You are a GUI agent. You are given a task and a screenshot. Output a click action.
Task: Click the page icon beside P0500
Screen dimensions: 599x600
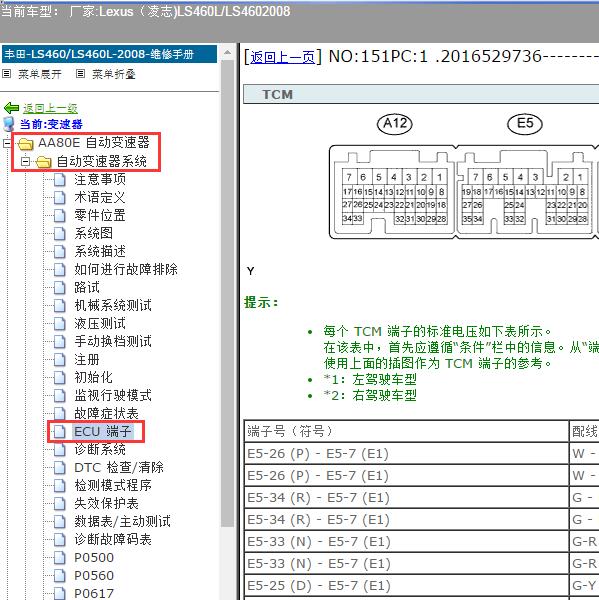tap(60, 558)
